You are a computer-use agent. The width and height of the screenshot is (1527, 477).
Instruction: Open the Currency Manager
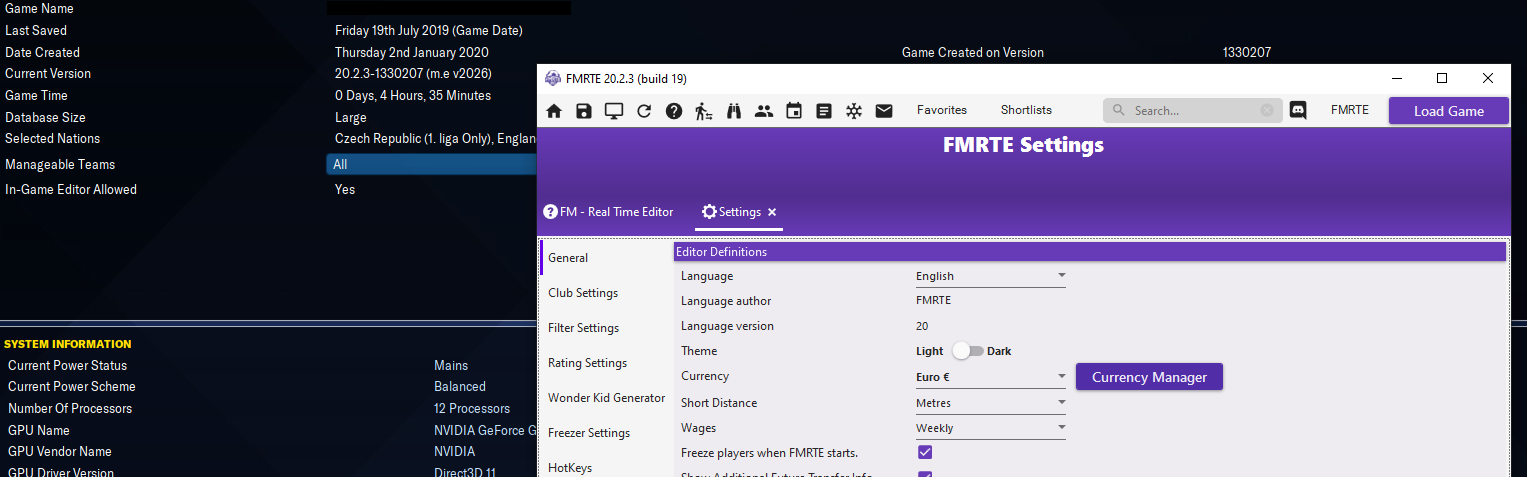click(1149, 377)
